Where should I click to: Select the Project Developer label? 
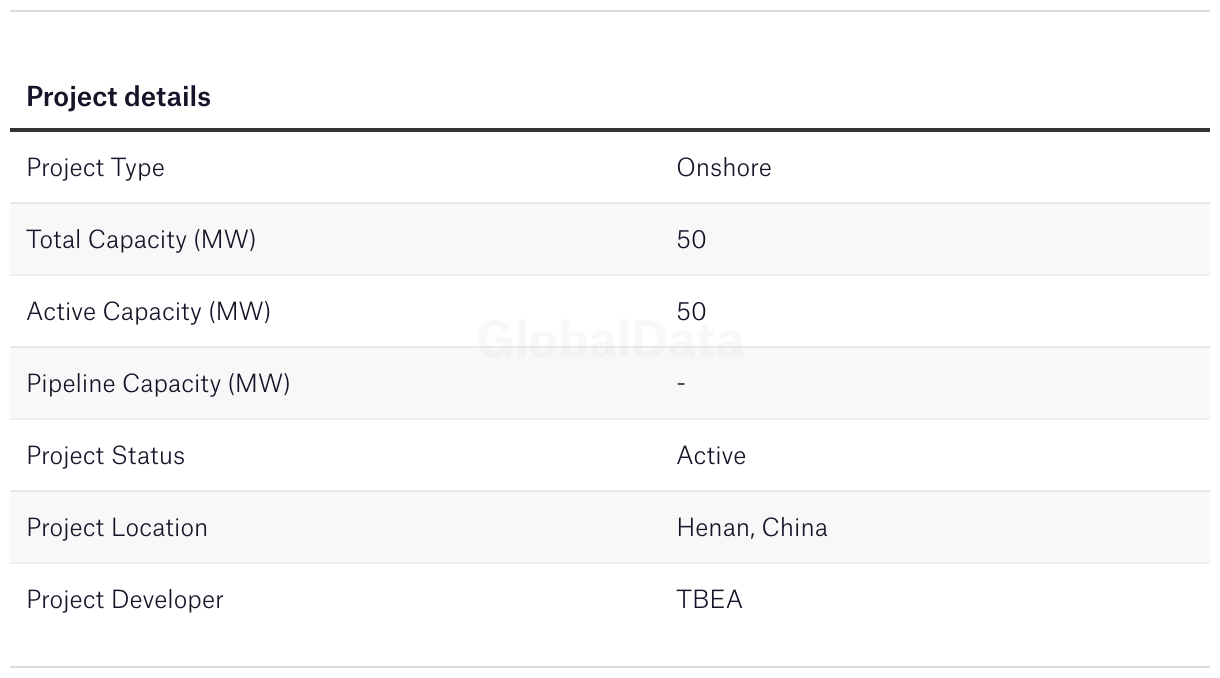click(125, 599)
